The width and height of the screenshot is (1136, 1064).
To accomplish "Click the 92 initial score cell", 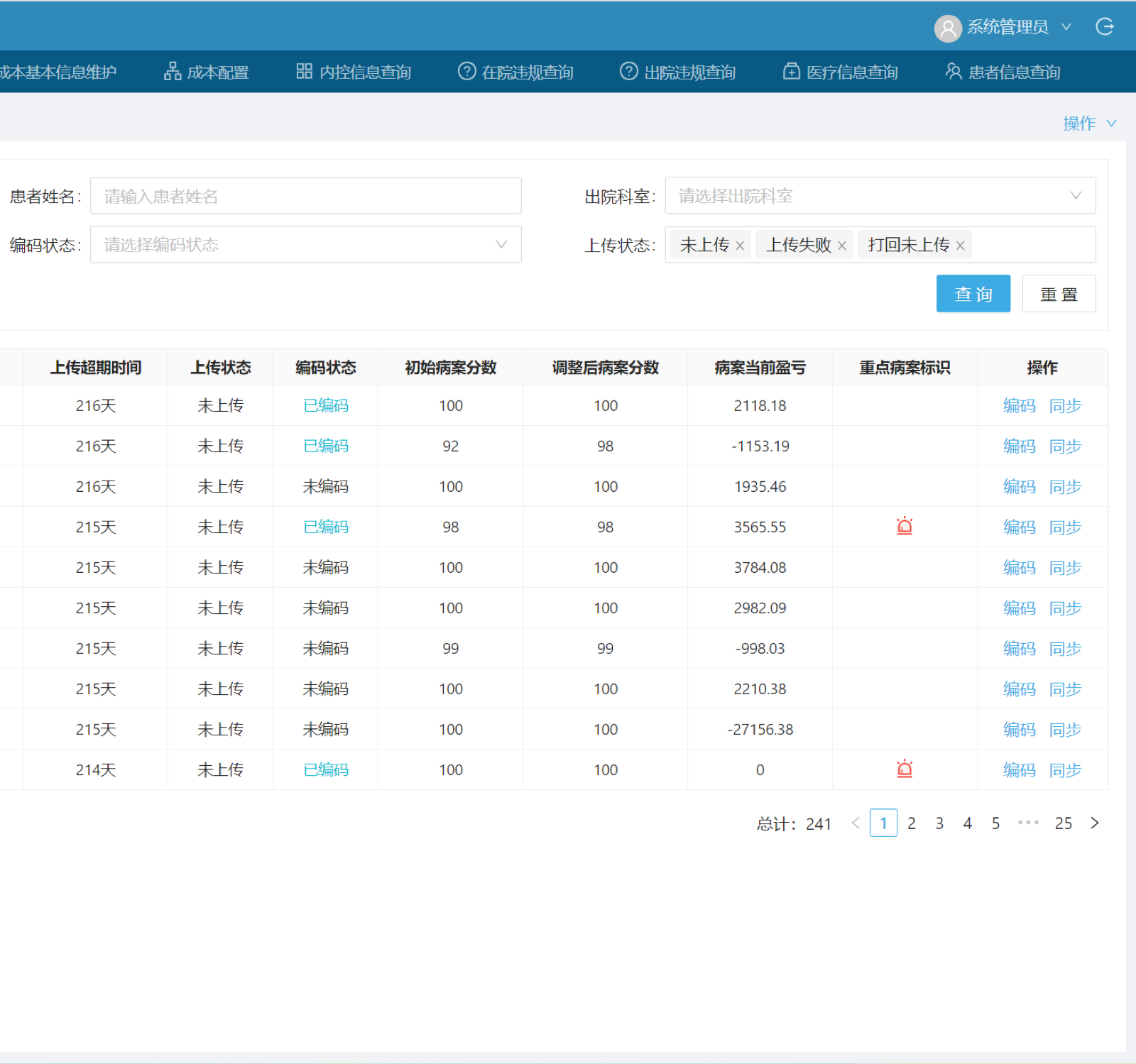I will coord(451,446).
